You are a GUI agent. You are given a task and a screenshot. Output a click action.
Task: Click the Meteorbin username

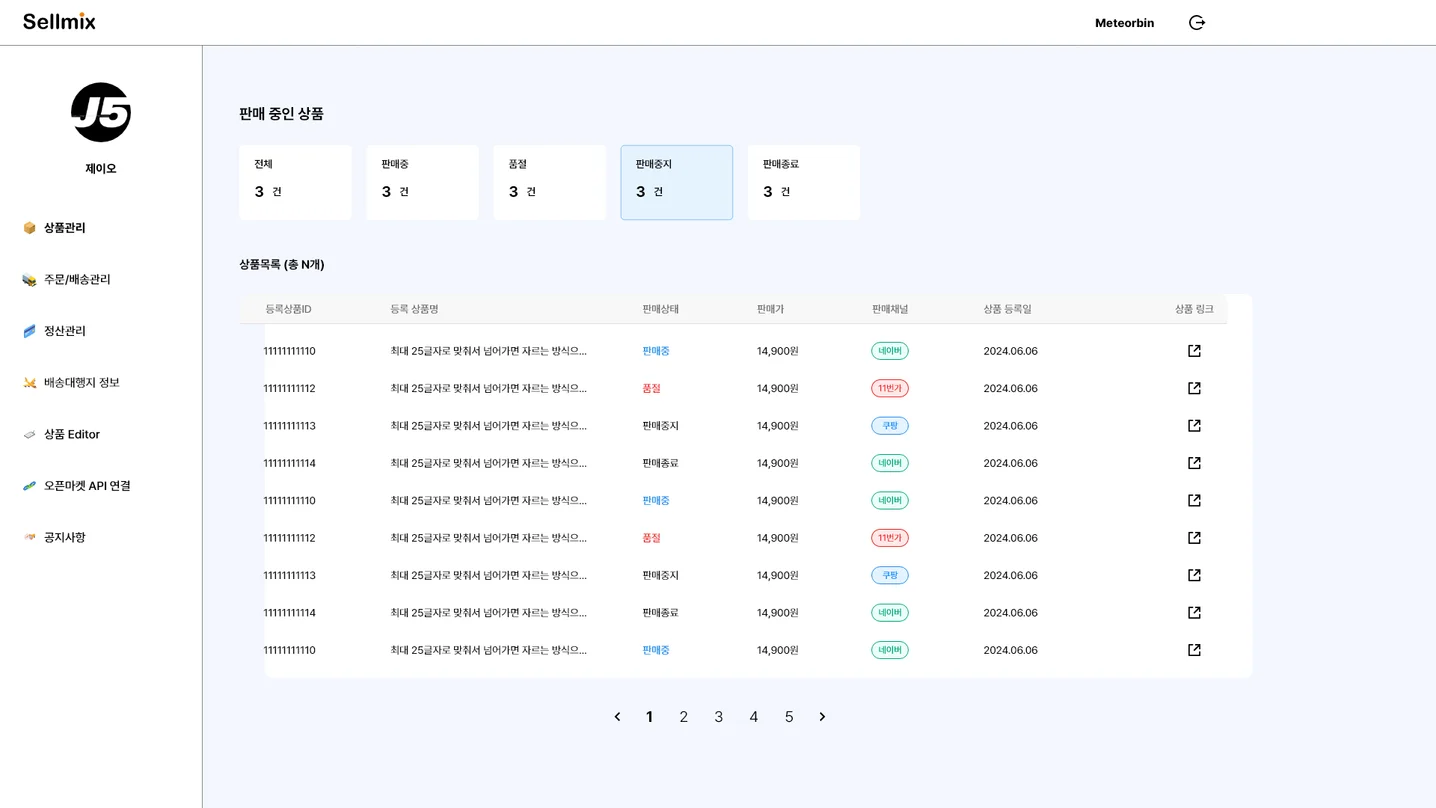coord(1124,23)
